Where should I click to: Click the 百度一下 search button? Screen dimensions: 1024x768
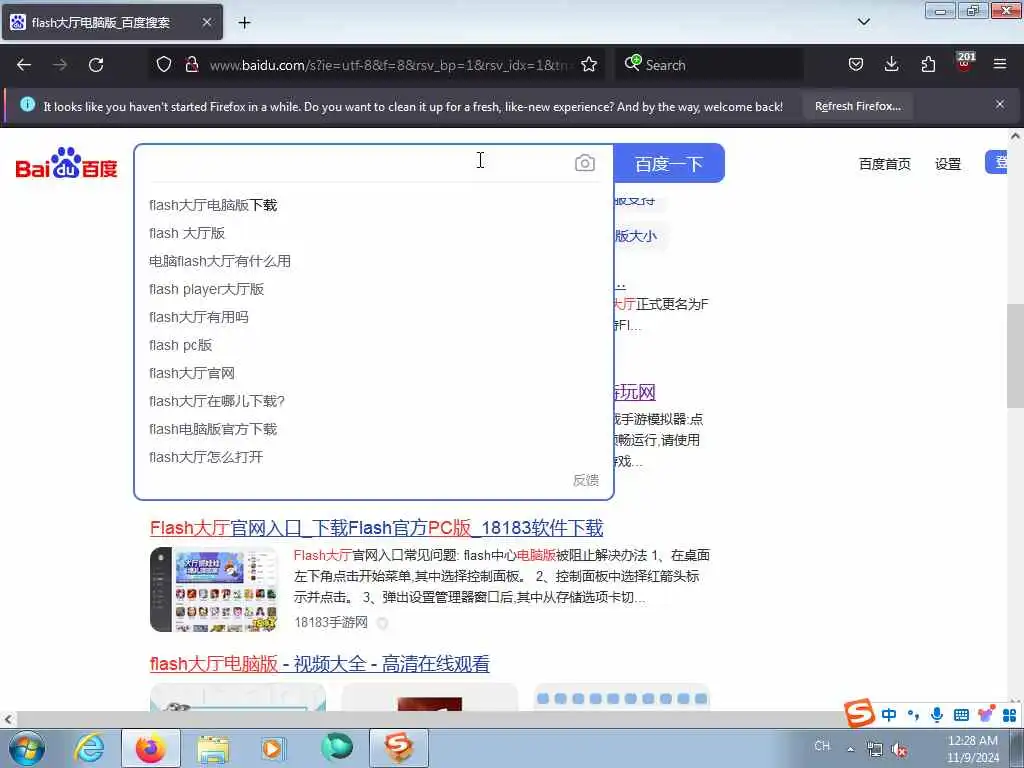point(669,163)
